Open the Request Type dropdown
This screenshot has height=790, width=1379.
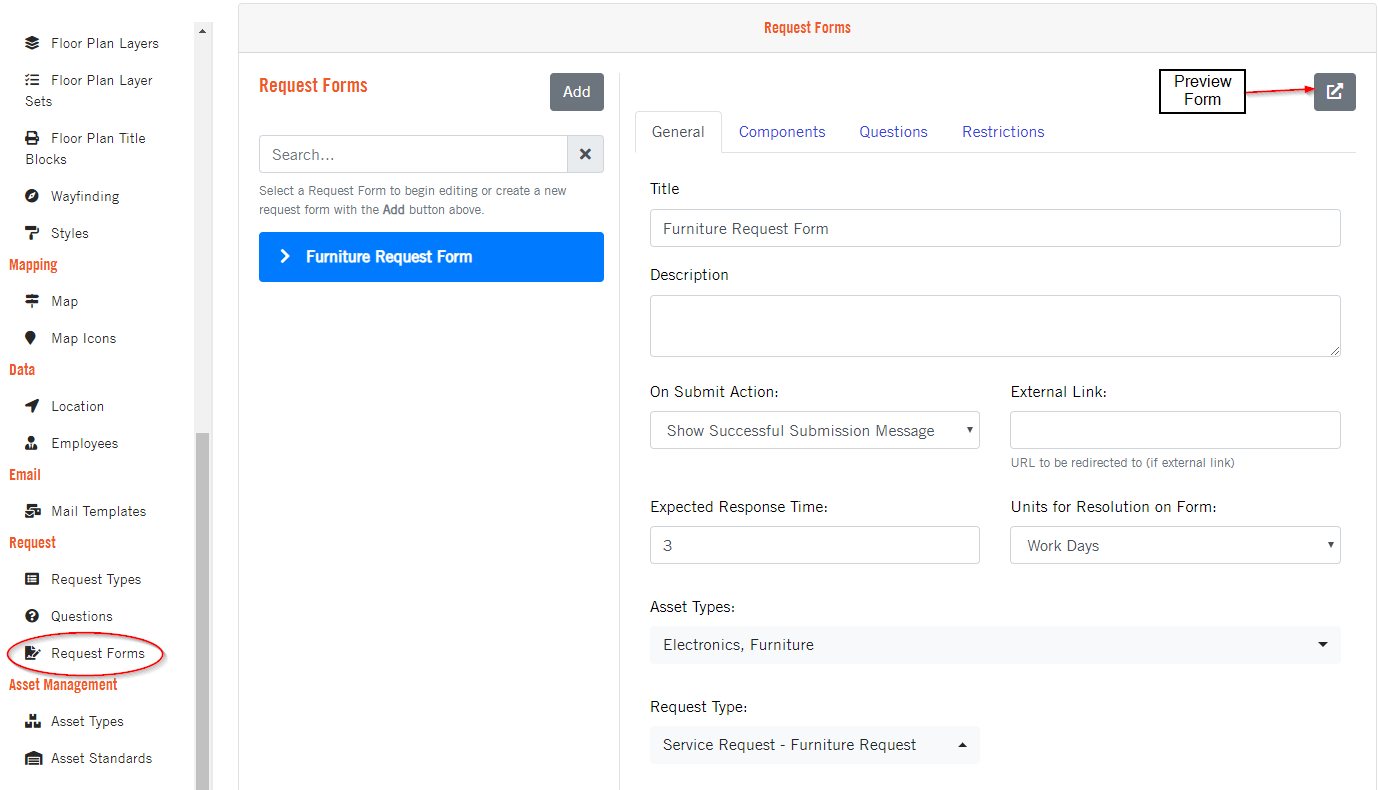click(815, 745)
